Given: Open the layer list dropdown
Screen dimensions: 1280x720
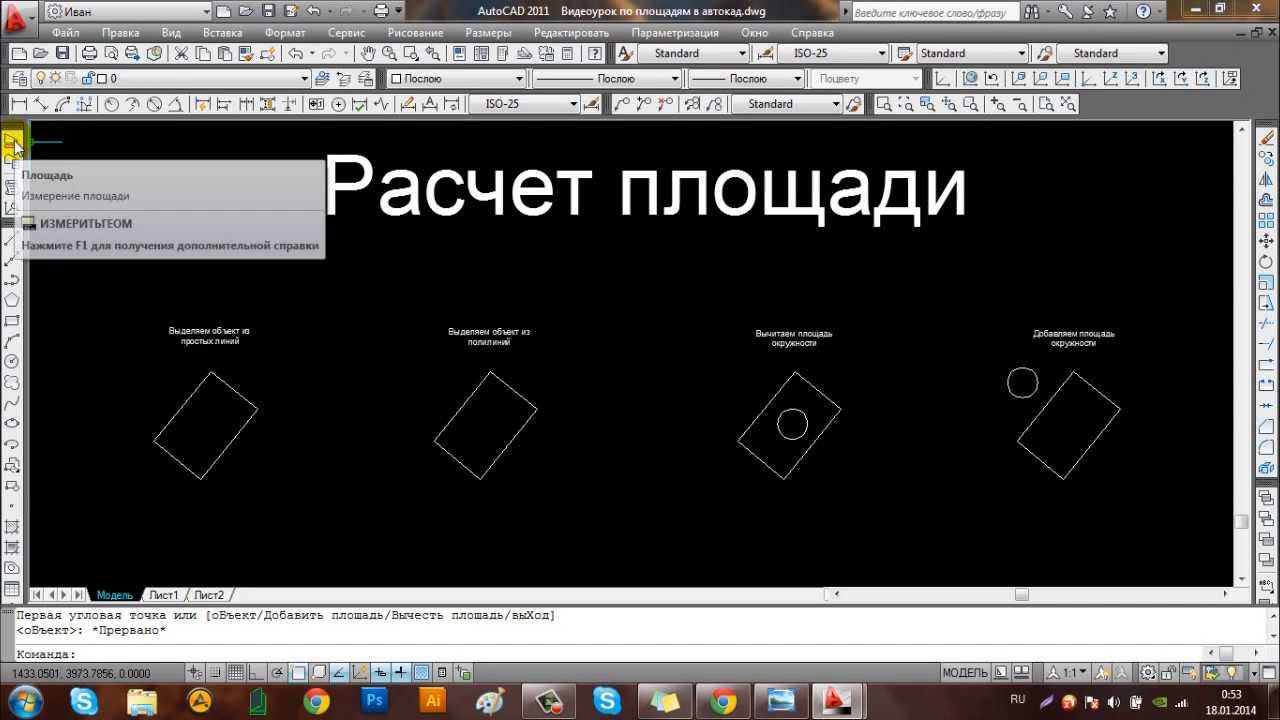Looking at the screenshot, I should pyautogui.click(x=304, y=78).
